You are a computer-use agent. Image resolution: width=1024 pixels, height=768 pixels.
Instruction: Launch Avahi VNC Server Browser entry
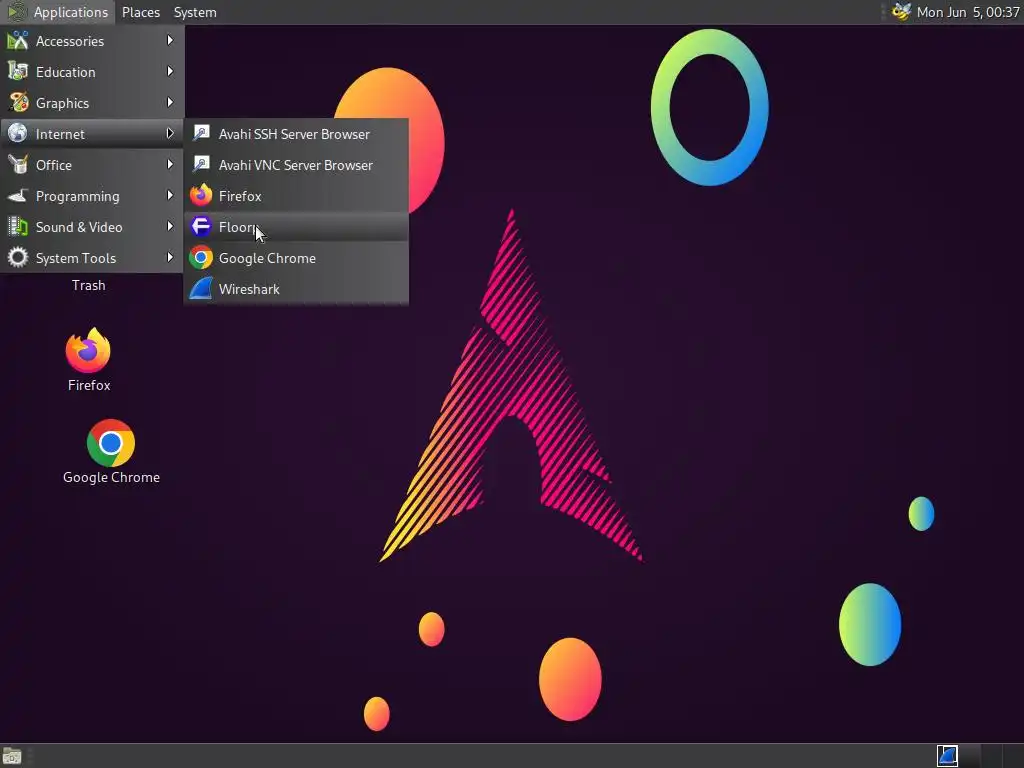296,165
